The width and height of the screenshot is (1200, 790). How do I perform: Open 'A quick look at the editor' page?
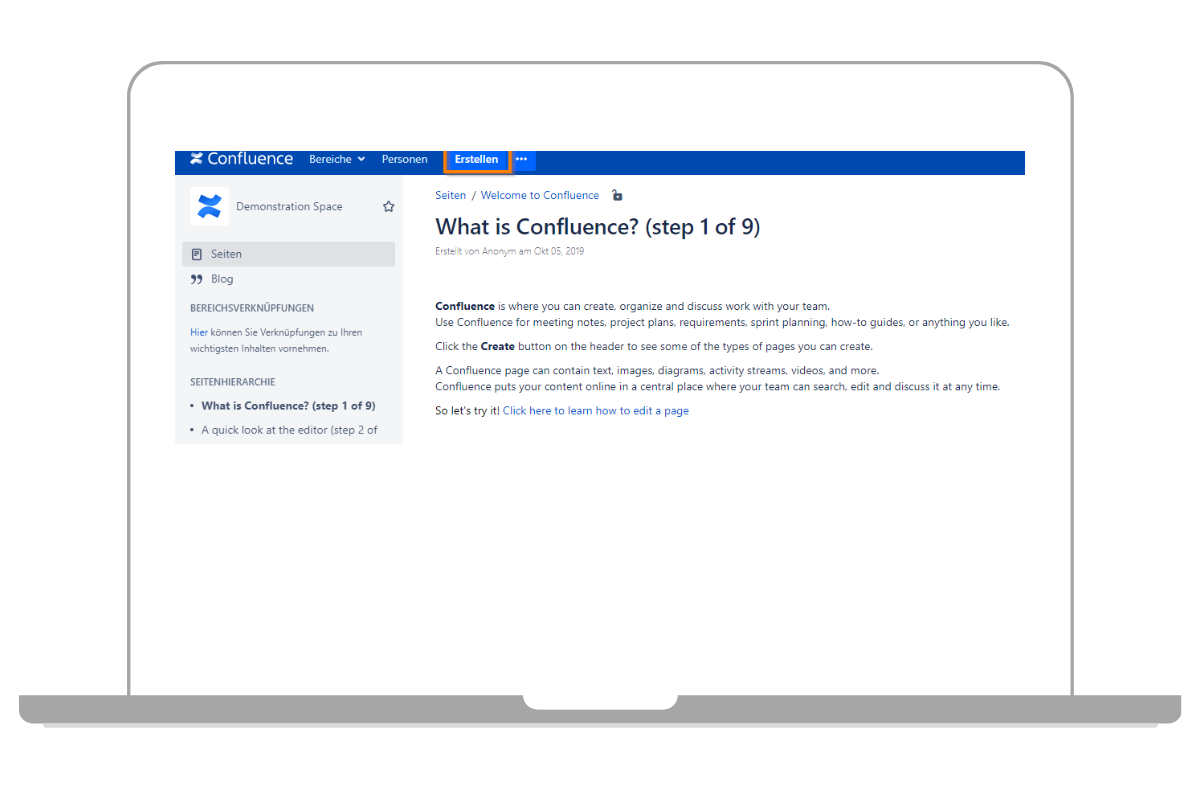(289, 430)
